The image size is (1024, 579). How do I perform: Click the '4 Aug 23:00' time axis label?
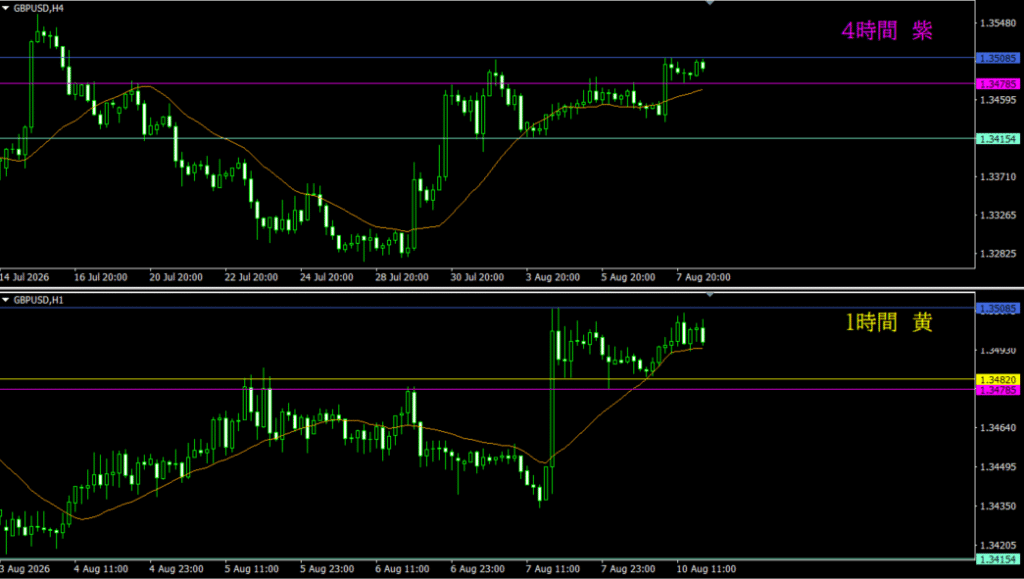(176, 569)
